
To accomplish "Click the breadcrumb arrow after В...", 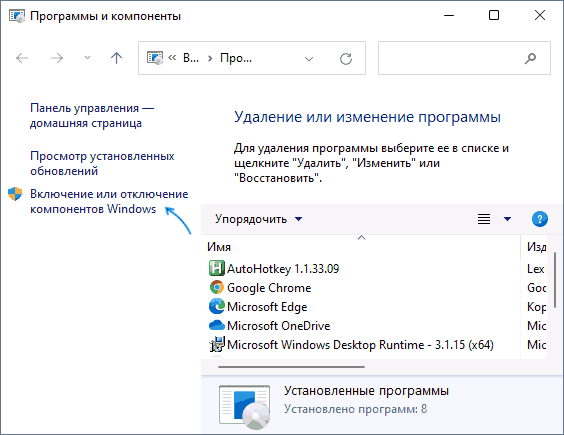I will click(x=210, y=58).
